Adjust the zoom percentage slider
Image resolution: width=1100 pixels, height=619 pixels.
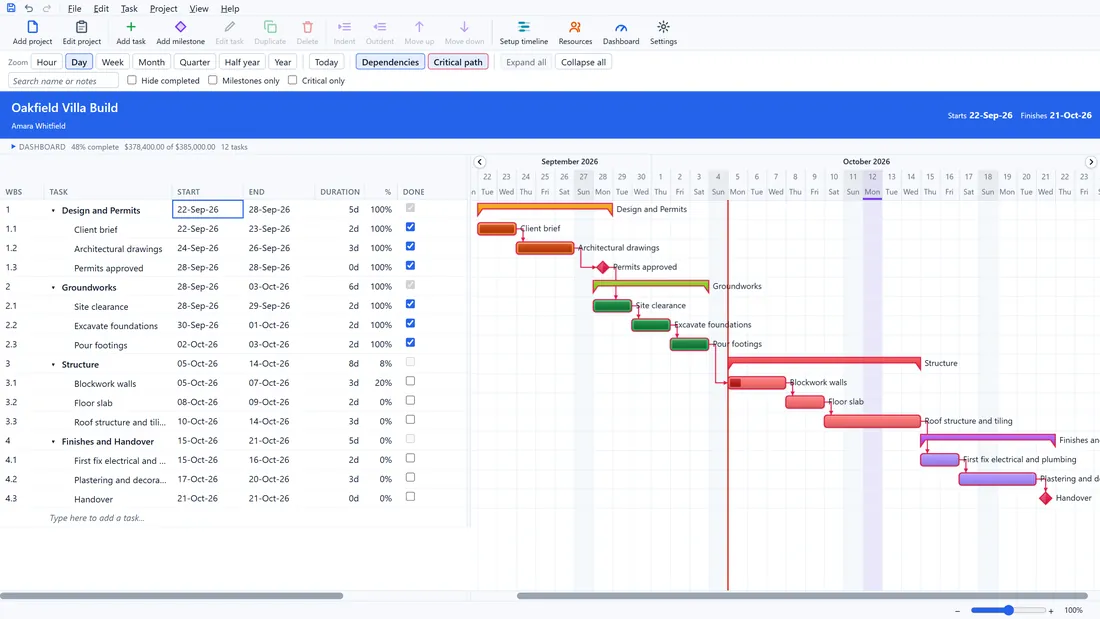coord(1008,611)
